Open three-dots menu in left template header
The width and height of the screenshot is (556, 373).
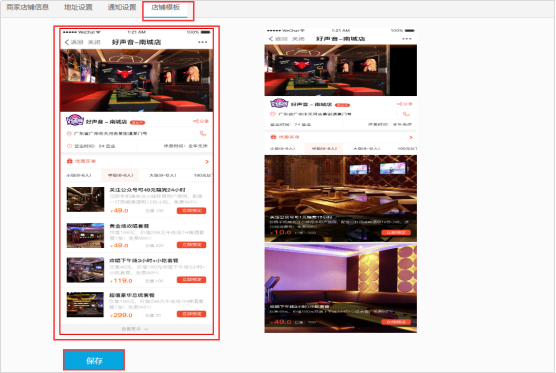pyautogui.click(x=202, y=42)
